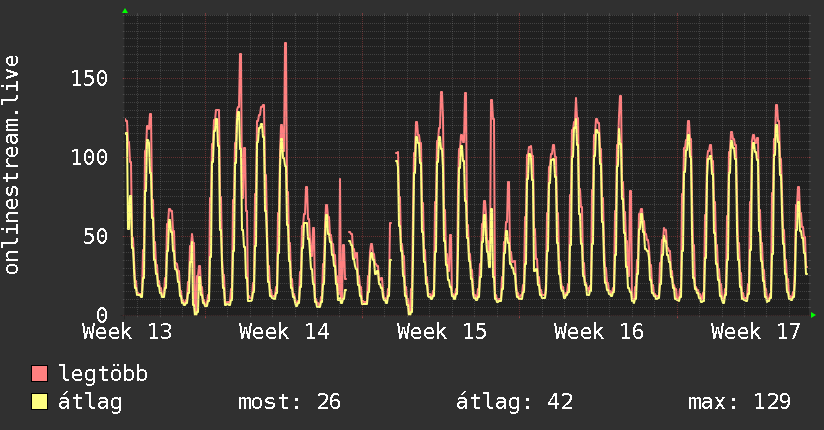Viewport: 824px width, 430px height.
Task: Click the yellow átlag legend color swatch
Action: click(39, 402)
